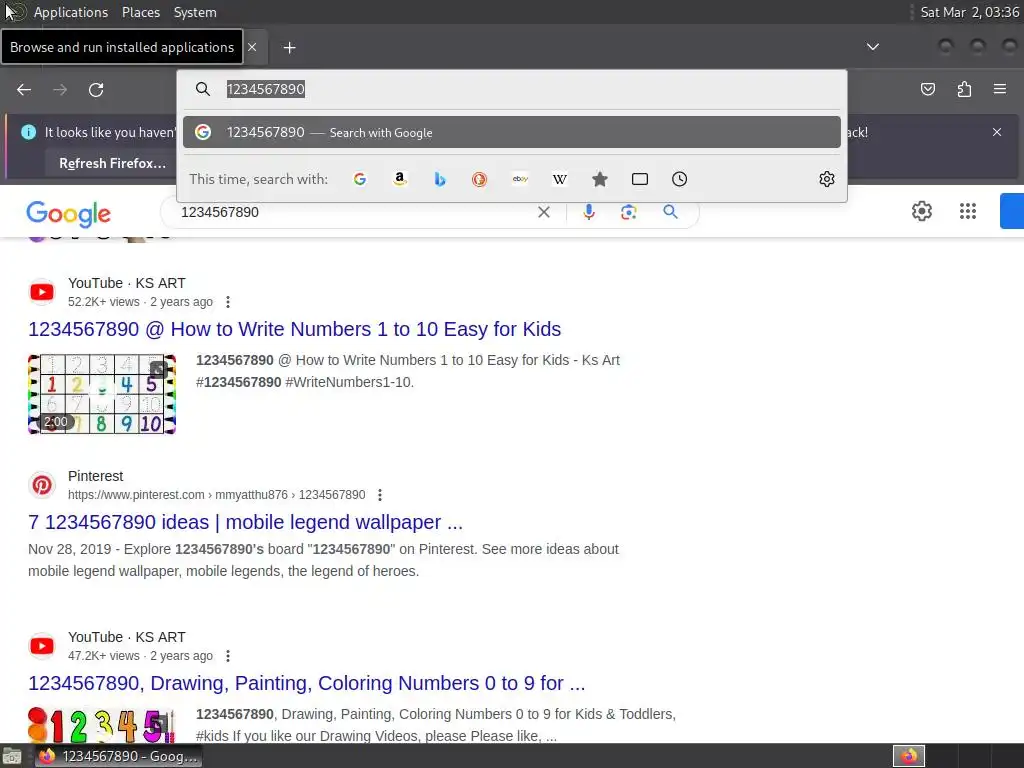Search this time with Amazon
The image size is (1024, 768).
click(400, 179)
